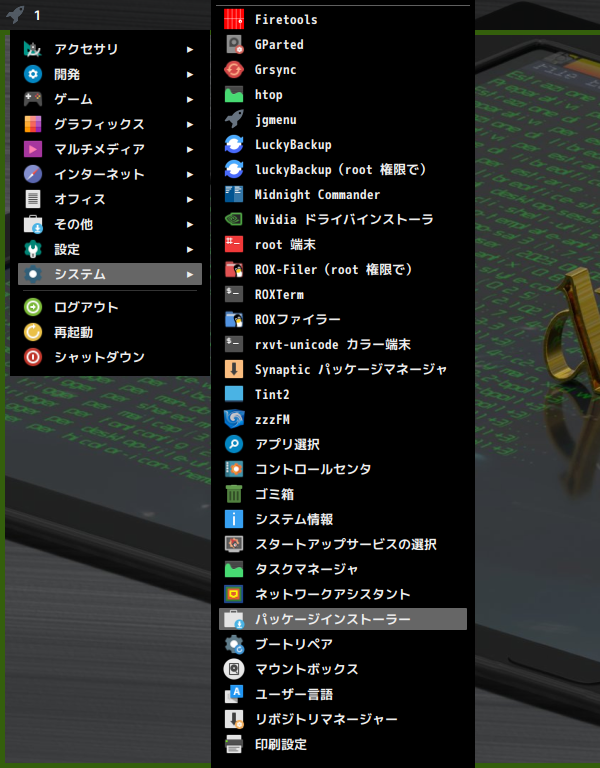Click the Firetools icon

click(x=234, y=20)
